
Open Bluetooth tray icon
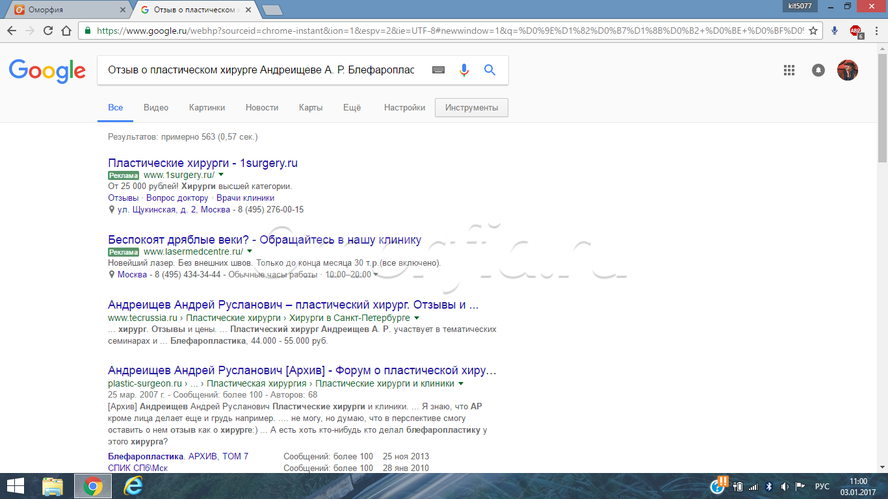pyautogui.click(x=769, y=487)
